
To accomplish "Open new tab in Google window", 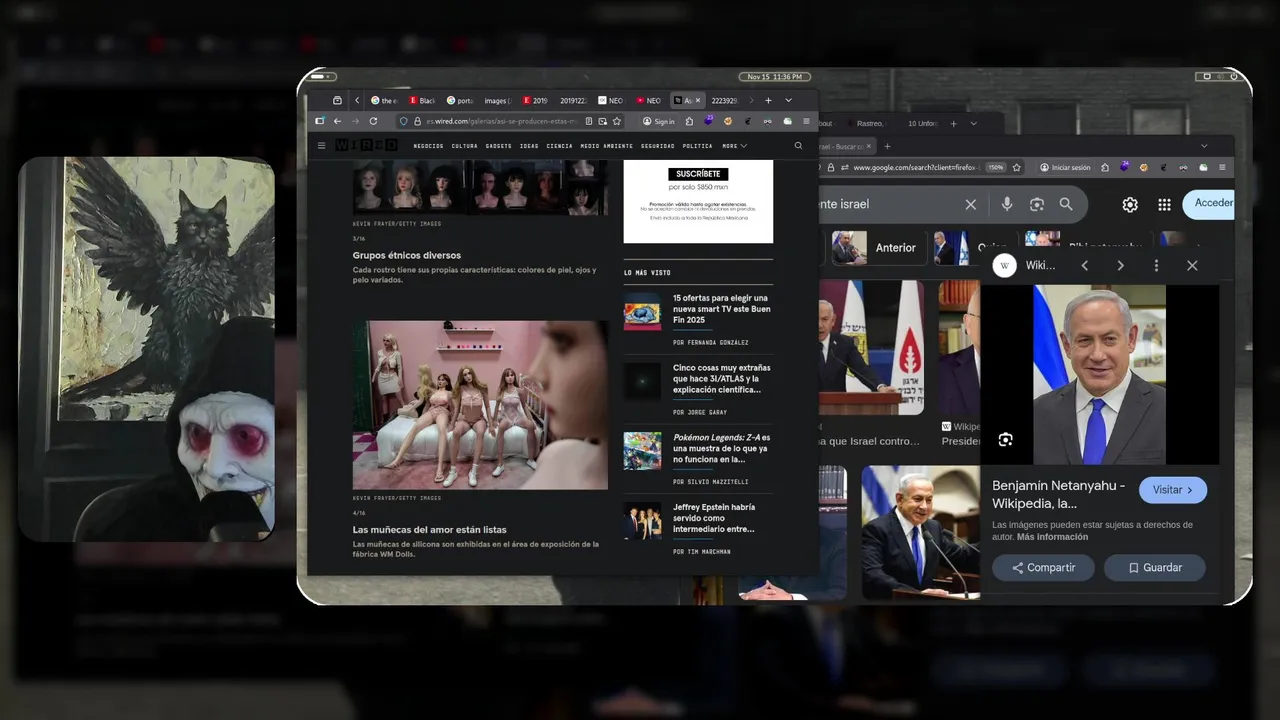I will [887, 146].
